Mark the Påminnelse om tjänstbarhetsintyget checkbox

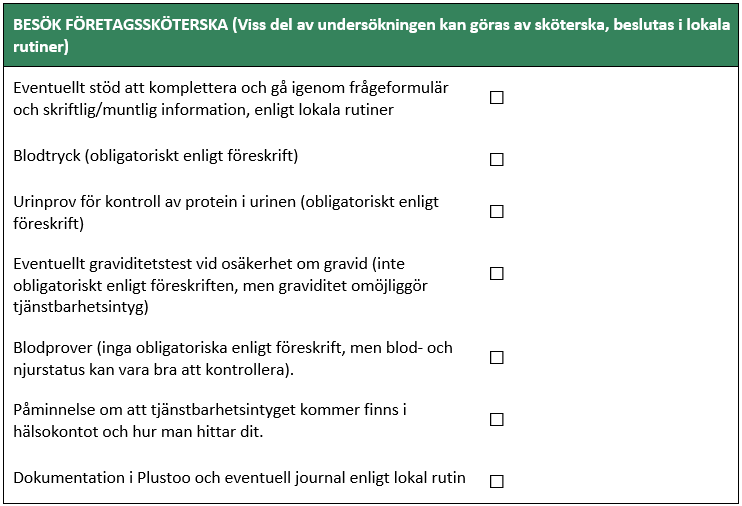(496, 419)
